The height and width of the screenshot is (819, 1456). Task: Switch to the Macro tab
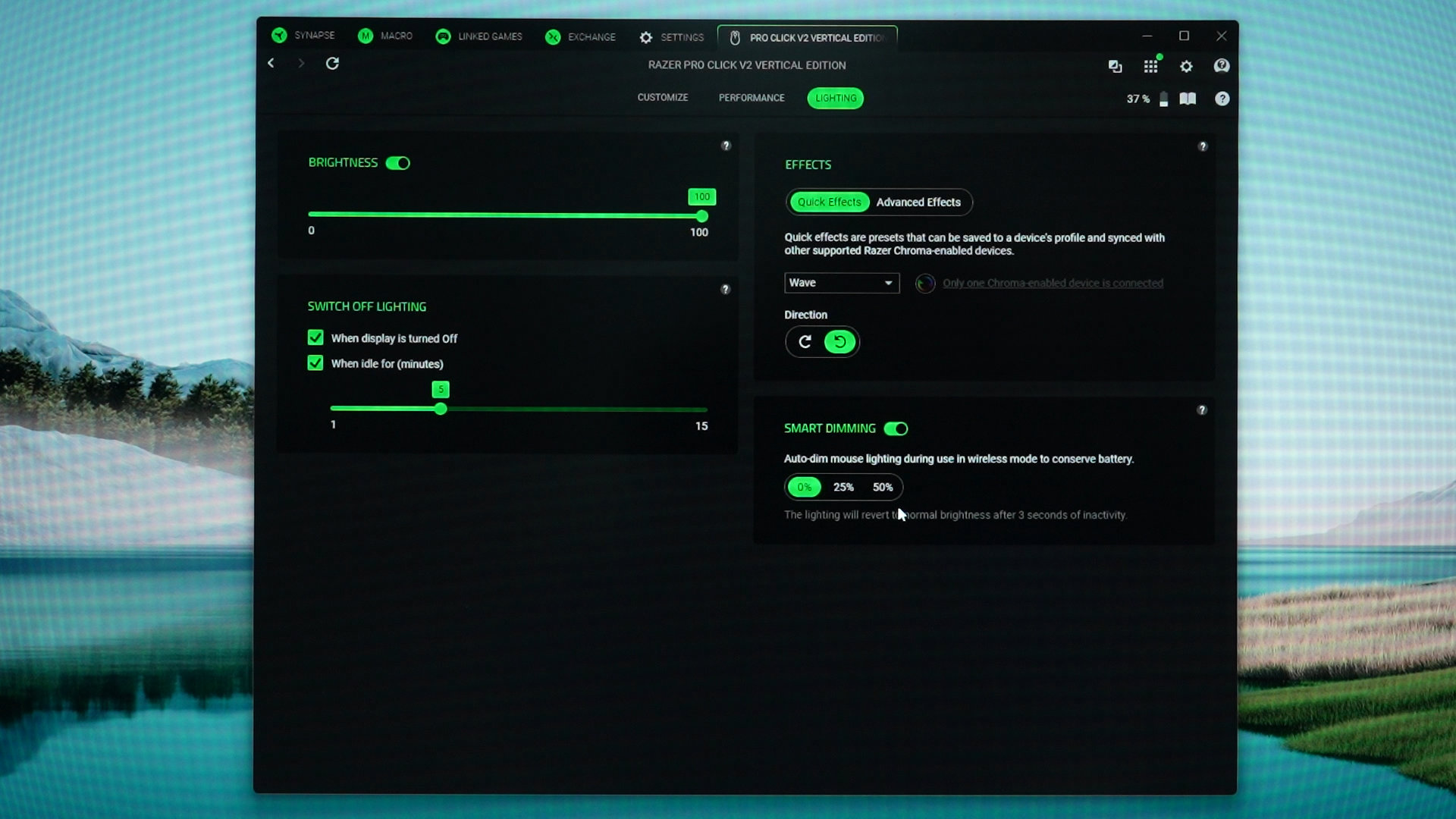pyautogui.click(x=385, y=36)
